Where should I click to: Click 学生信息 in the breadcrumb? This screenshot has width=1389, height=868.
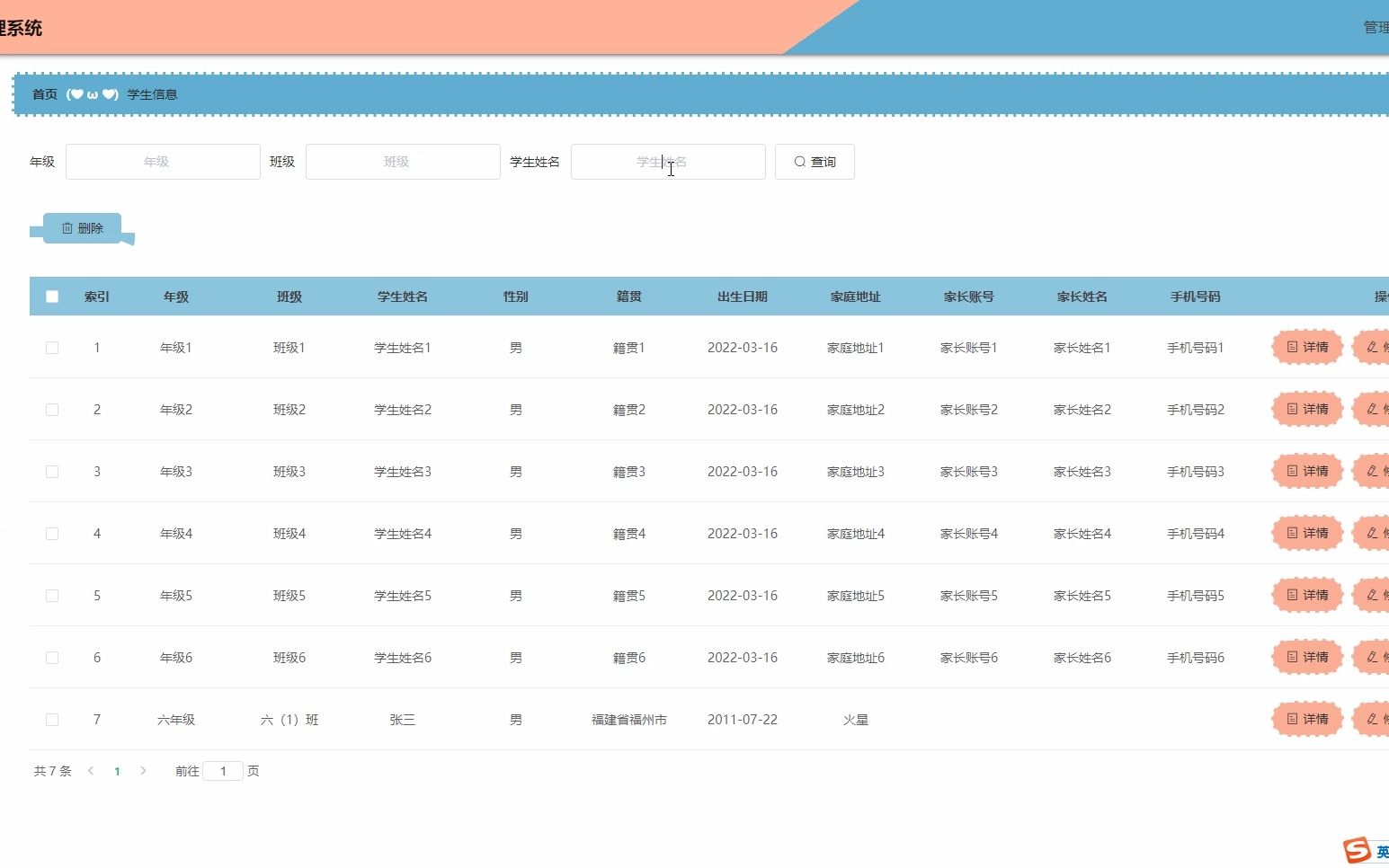click(x=152, y=94)
